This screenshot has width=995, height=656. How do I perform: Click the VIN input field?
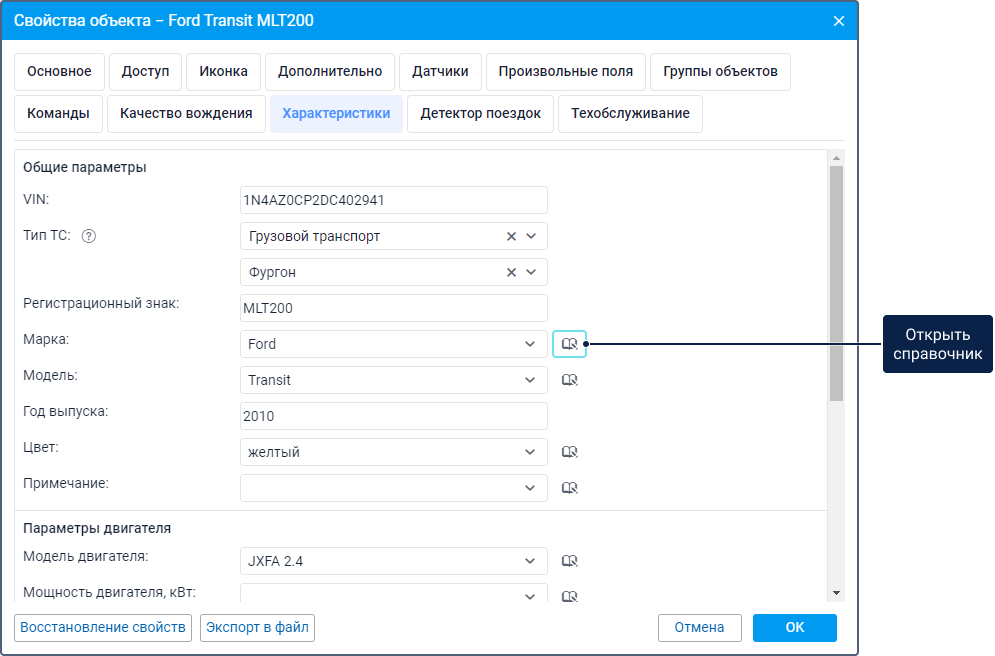coord(394,200)
